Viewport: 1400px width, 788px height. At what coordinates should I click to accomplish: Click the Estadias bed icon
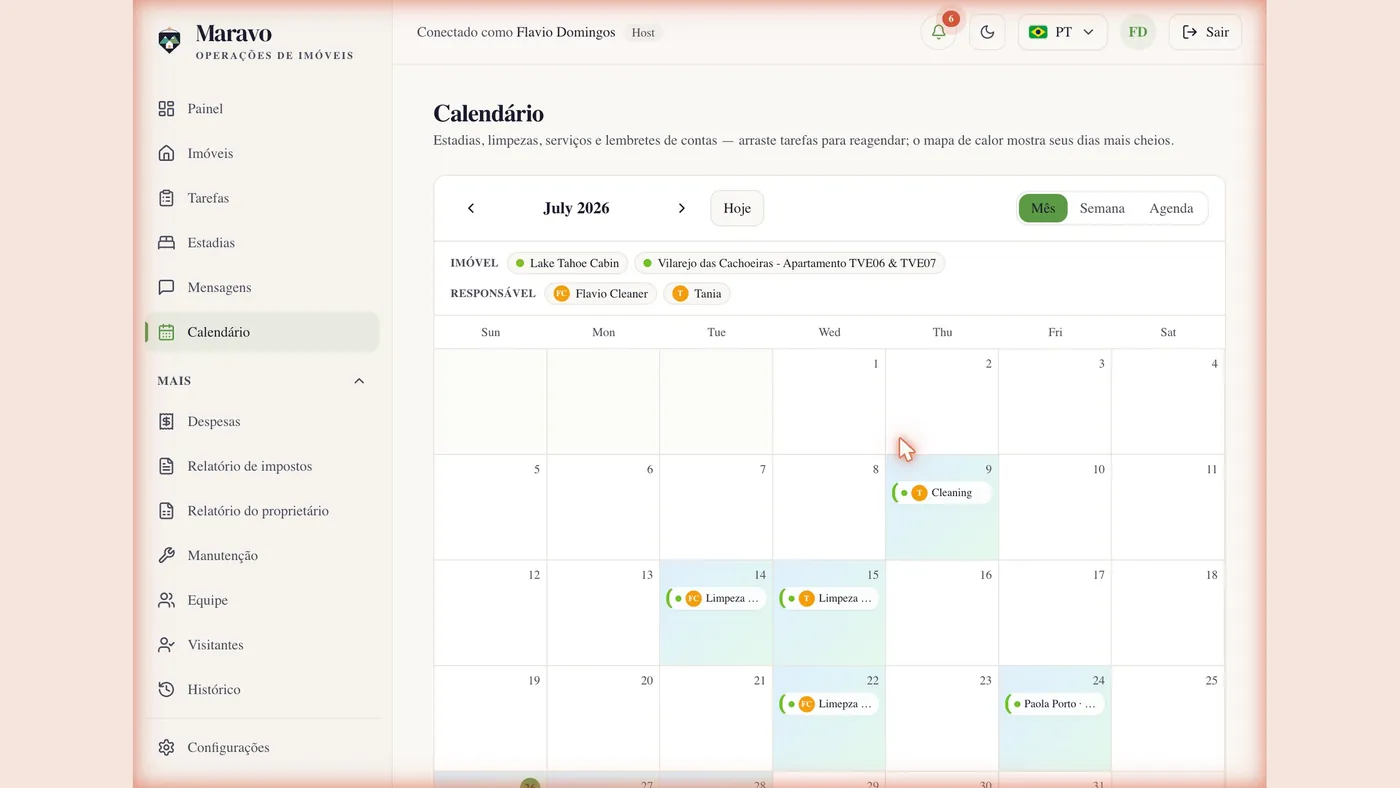[167, 243]
